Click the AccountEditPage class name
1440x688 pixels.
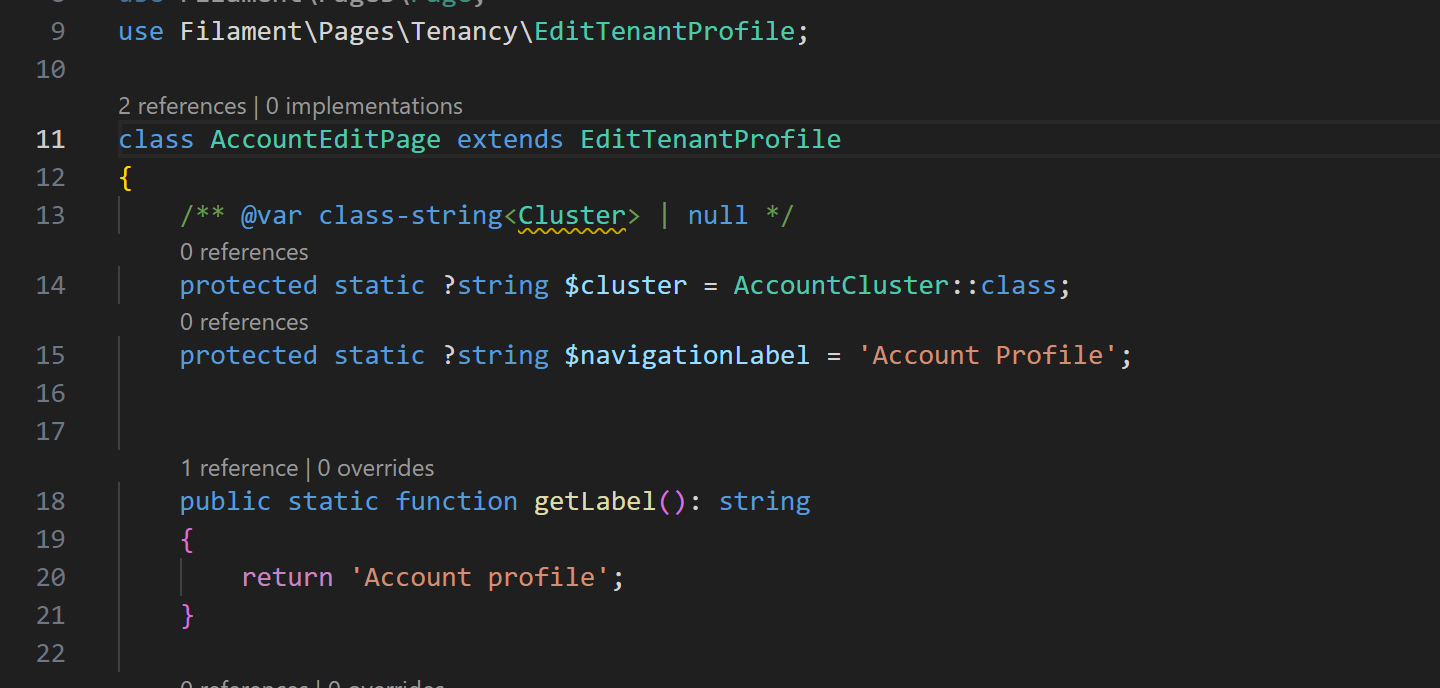(325, 139)
